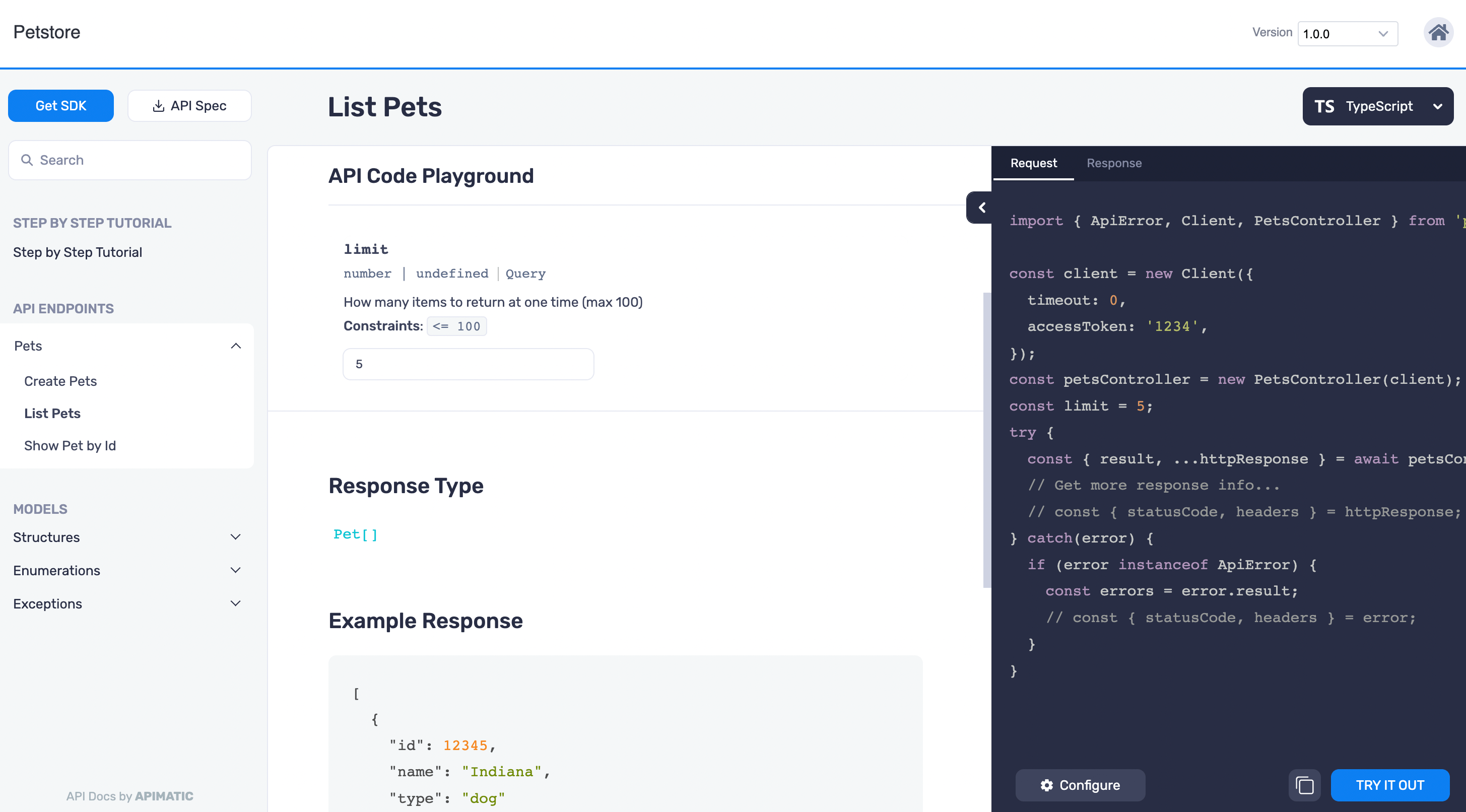Viewport: 1466px width, 812px height.
Task: Click the 'API ENDPOINTS' section label
Action: (x=63, y=308)
